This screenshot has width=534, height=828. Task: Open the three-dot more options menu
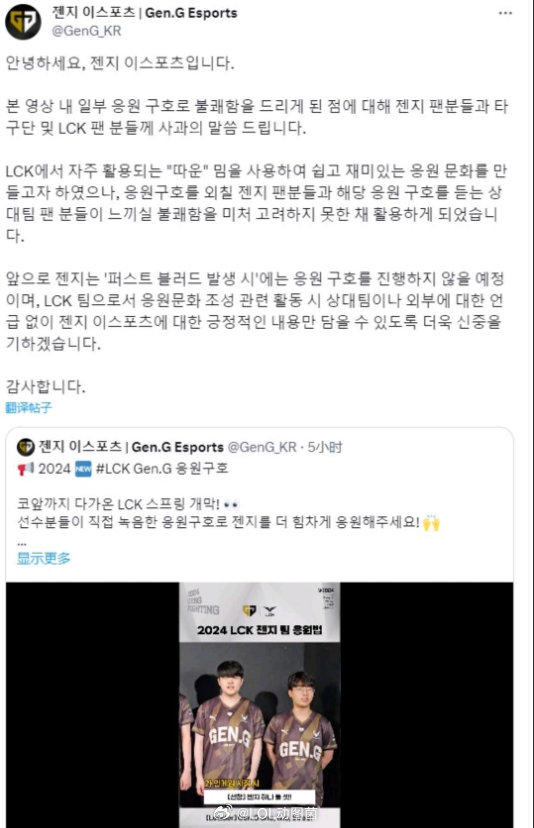tap(505, 13)
